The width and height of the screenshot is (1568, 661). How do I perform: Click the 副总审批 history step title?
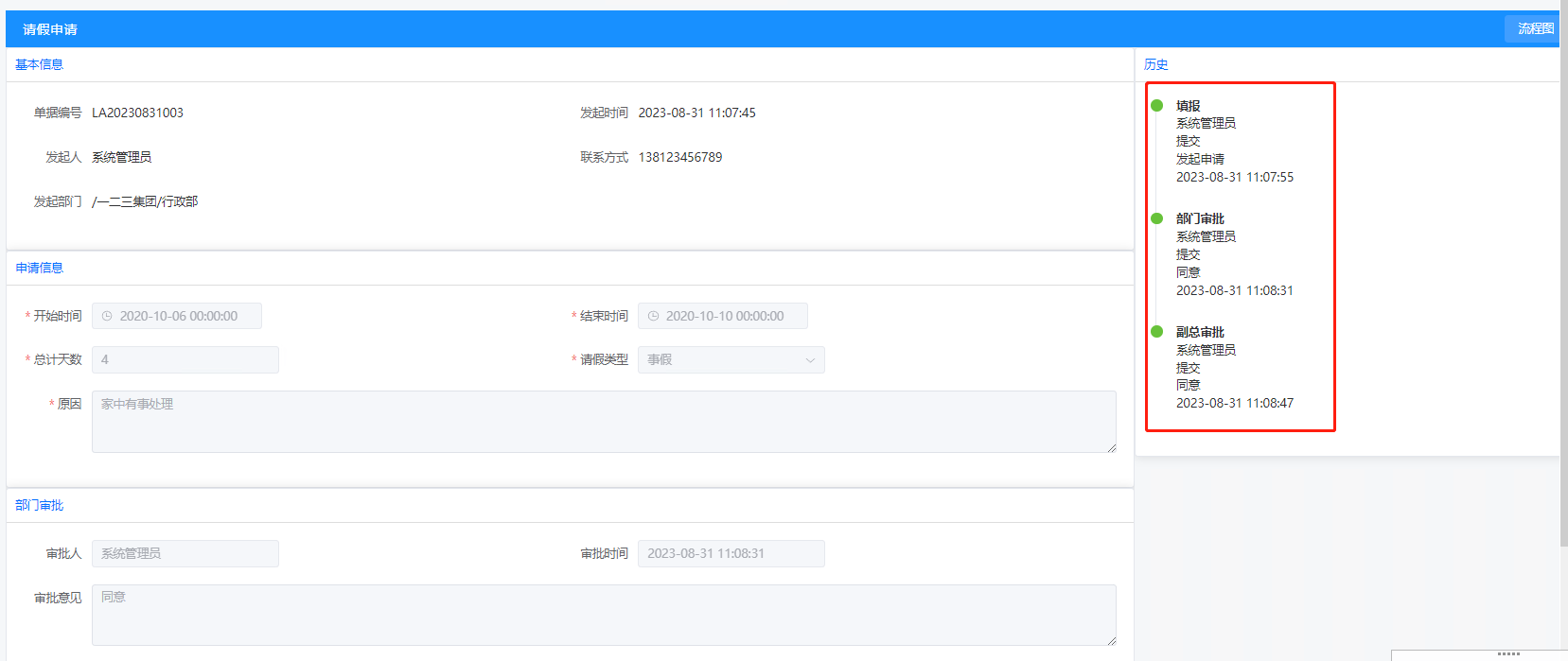[x=1200, y=332]
